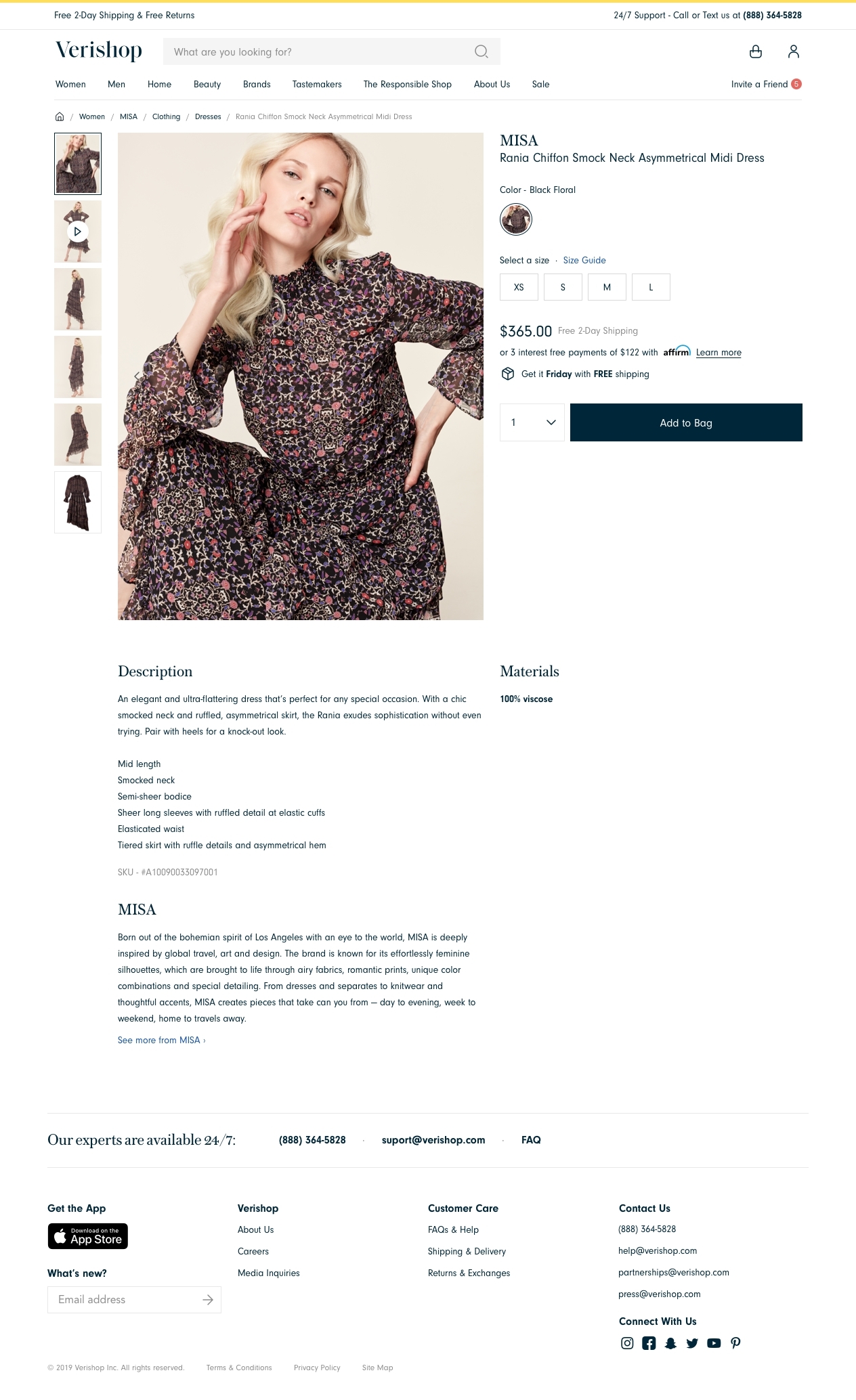Open Verishop's Facebook page
The width and height of the screenshot is (856, 1400).
tap(649, 1343)
